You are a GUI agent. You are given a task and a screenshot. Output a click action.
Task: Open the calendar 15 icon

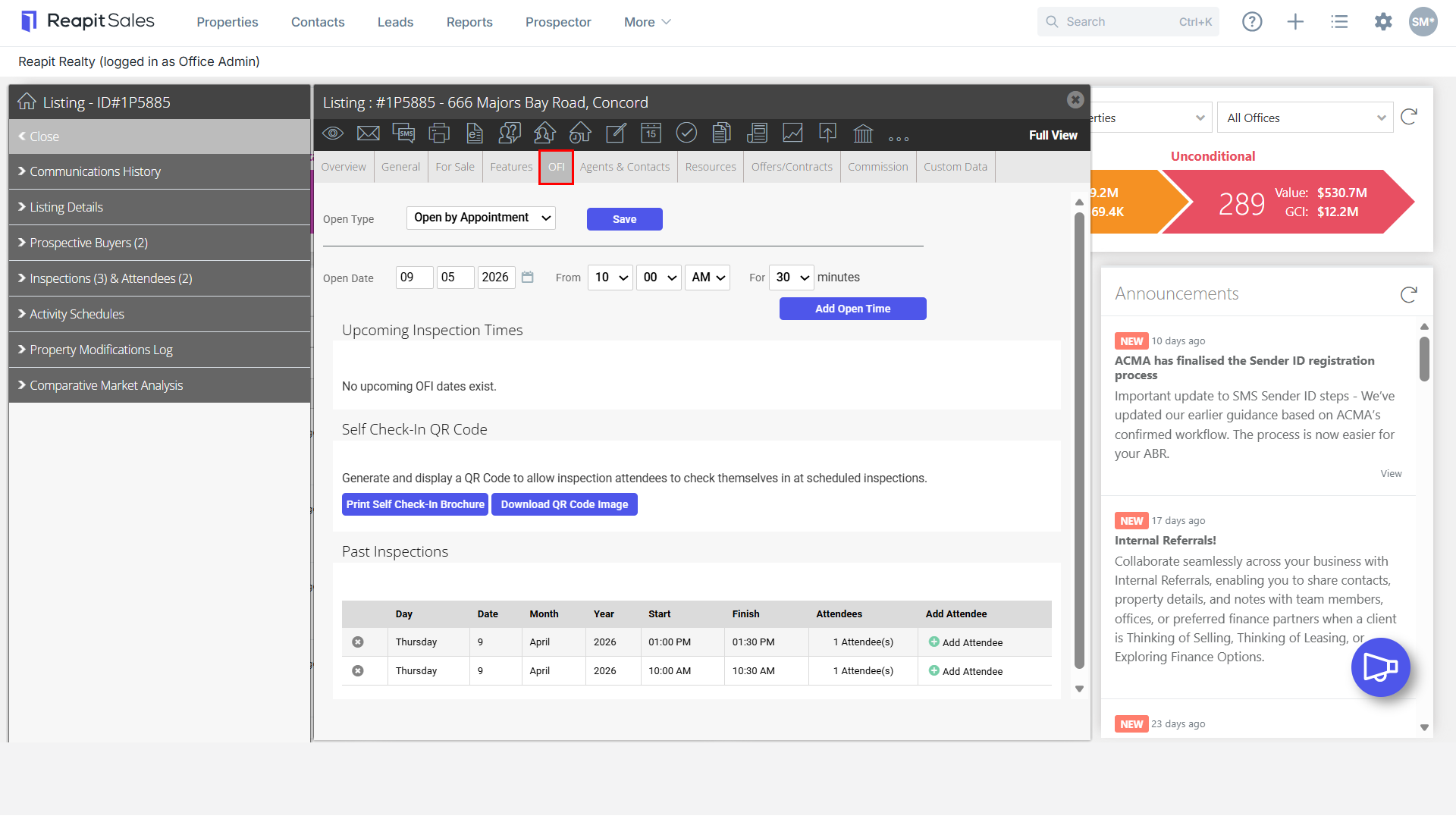651,133
